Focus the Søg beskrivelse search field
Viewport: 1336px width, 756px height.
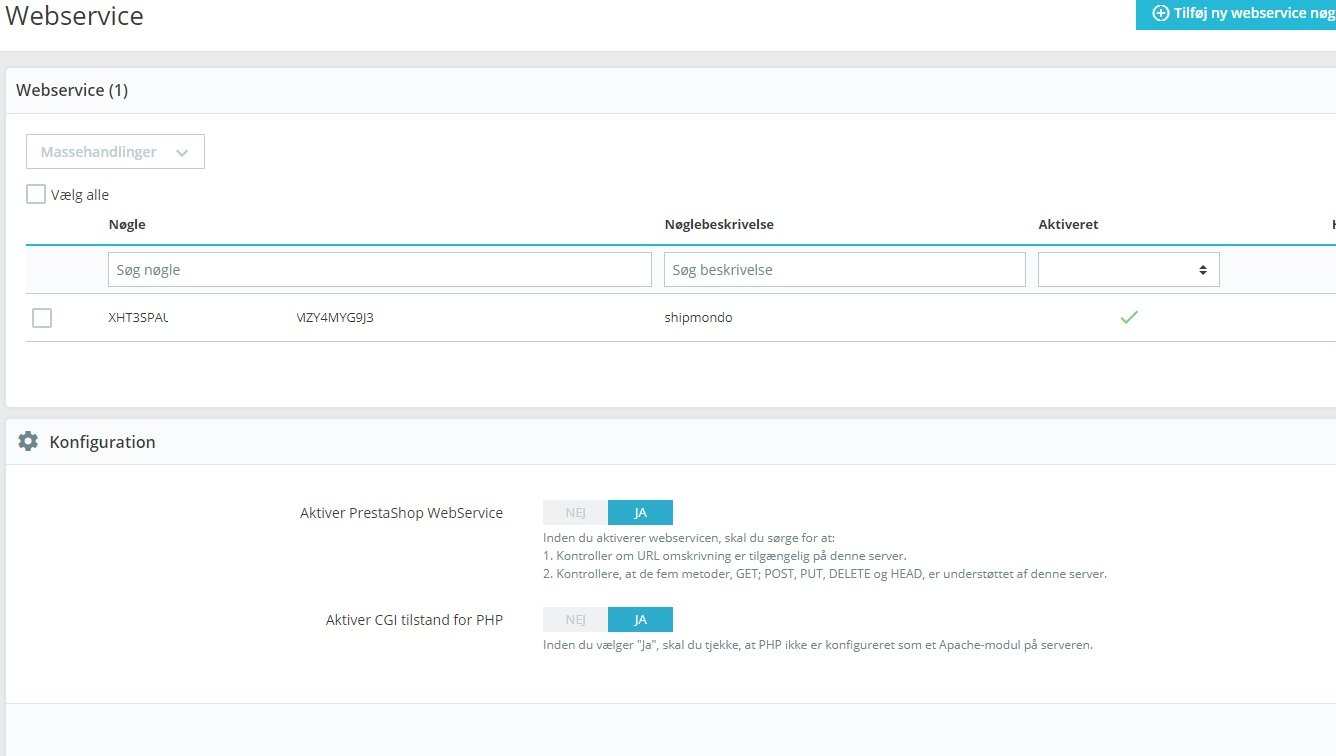(x=845, y=270)
